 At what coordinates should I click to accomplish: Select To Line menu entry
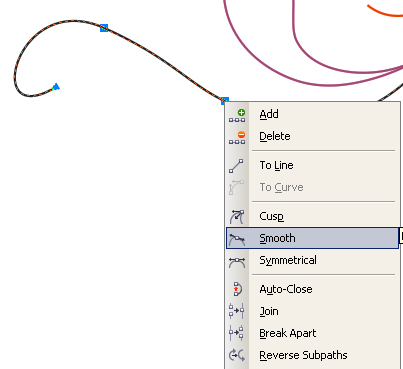pyautogui.click(x=312, y=165)
